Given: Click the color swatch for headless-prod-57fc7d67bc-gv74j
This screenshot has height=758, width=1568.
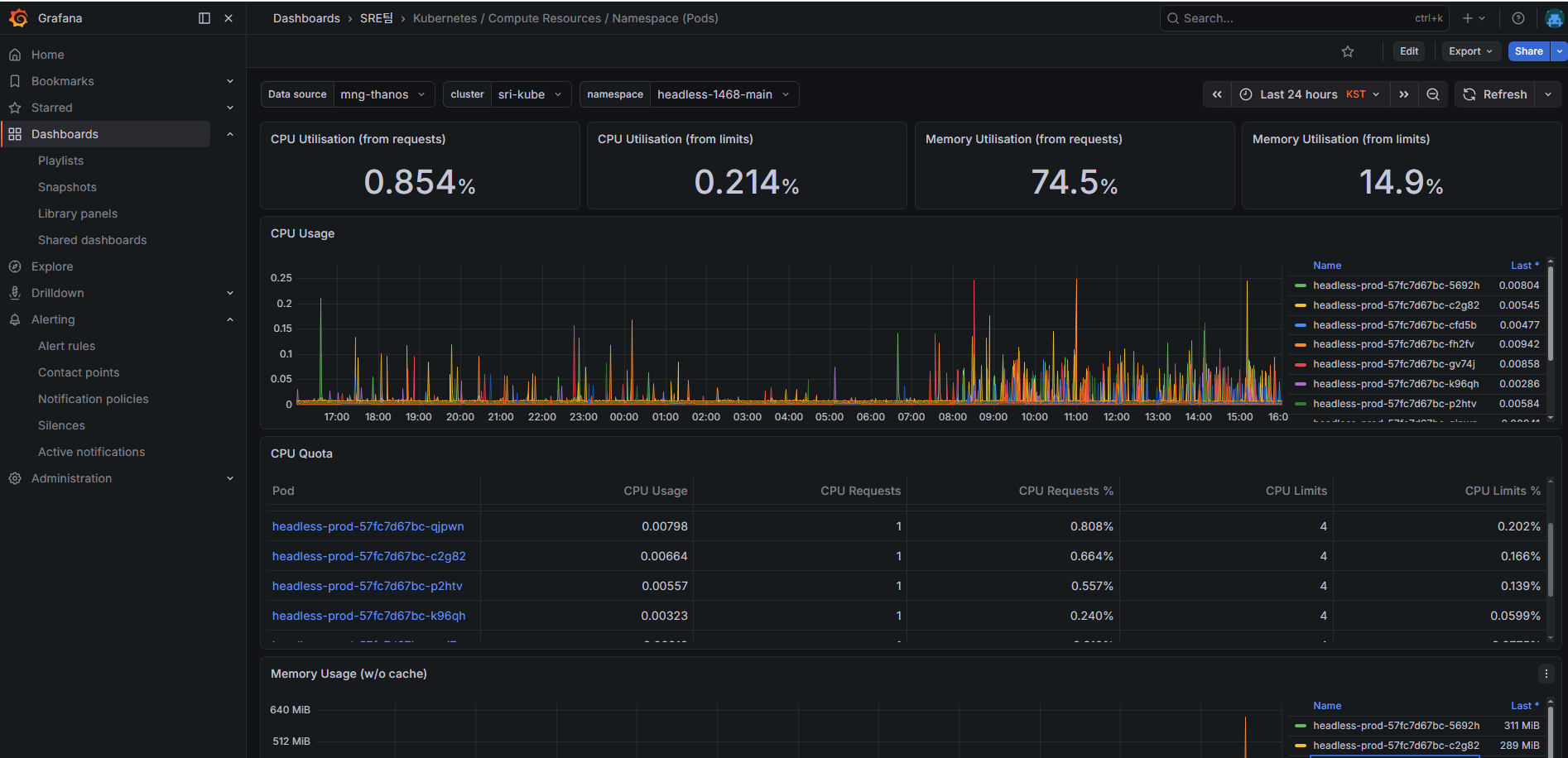Looking at the screenshot, I should (x=1301, y=364).
